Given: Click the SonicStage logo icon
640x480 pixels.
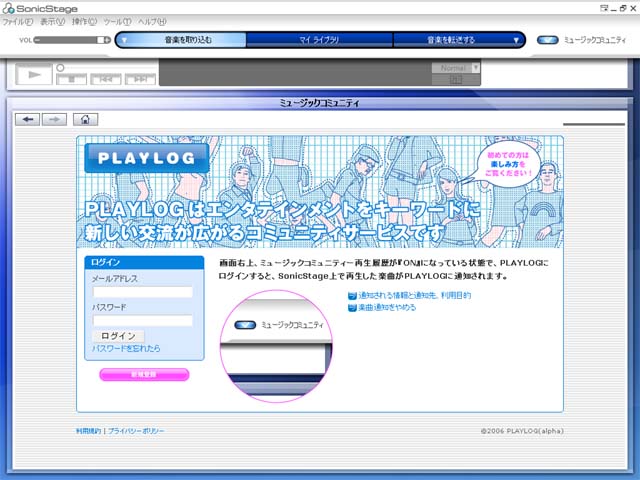Looking at the screenshot, I should point(8,8).
